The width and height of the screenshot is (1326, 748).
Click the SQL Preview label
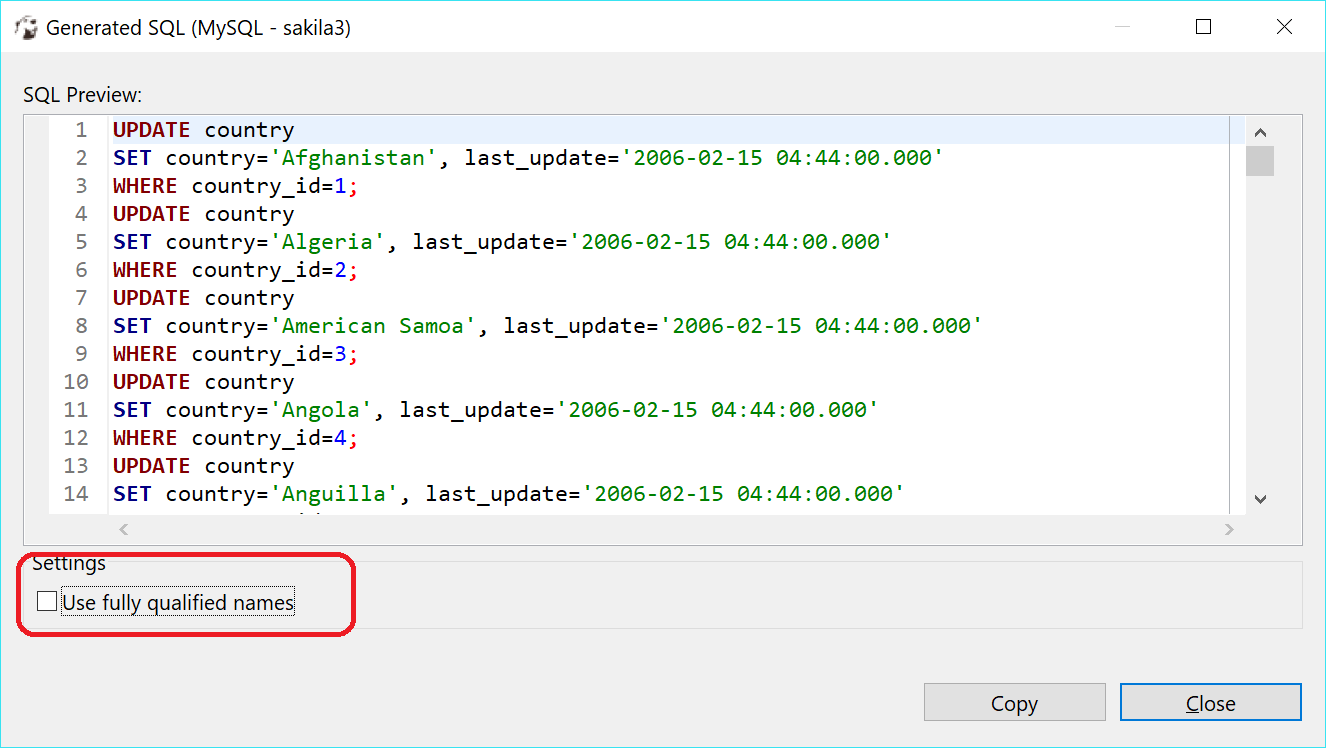click(x=65, y=94)
